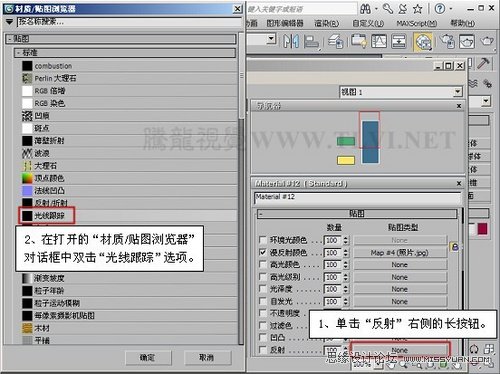500x374 pixels.
Task: Click the Render Production teapot icon
Action: point(487,41)
